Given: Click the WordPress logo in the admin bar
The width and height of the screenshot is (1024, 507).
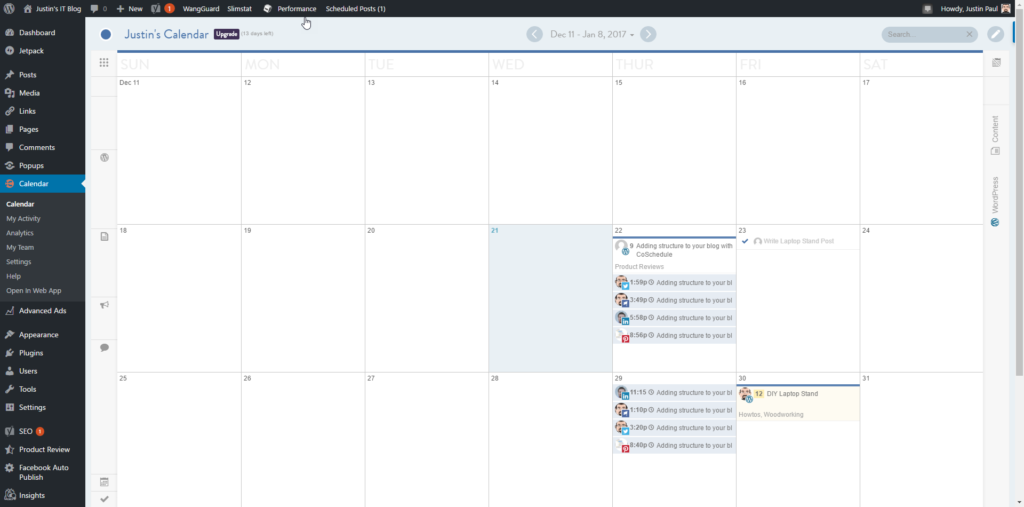Looking at the screenshot, I should 9,8.
